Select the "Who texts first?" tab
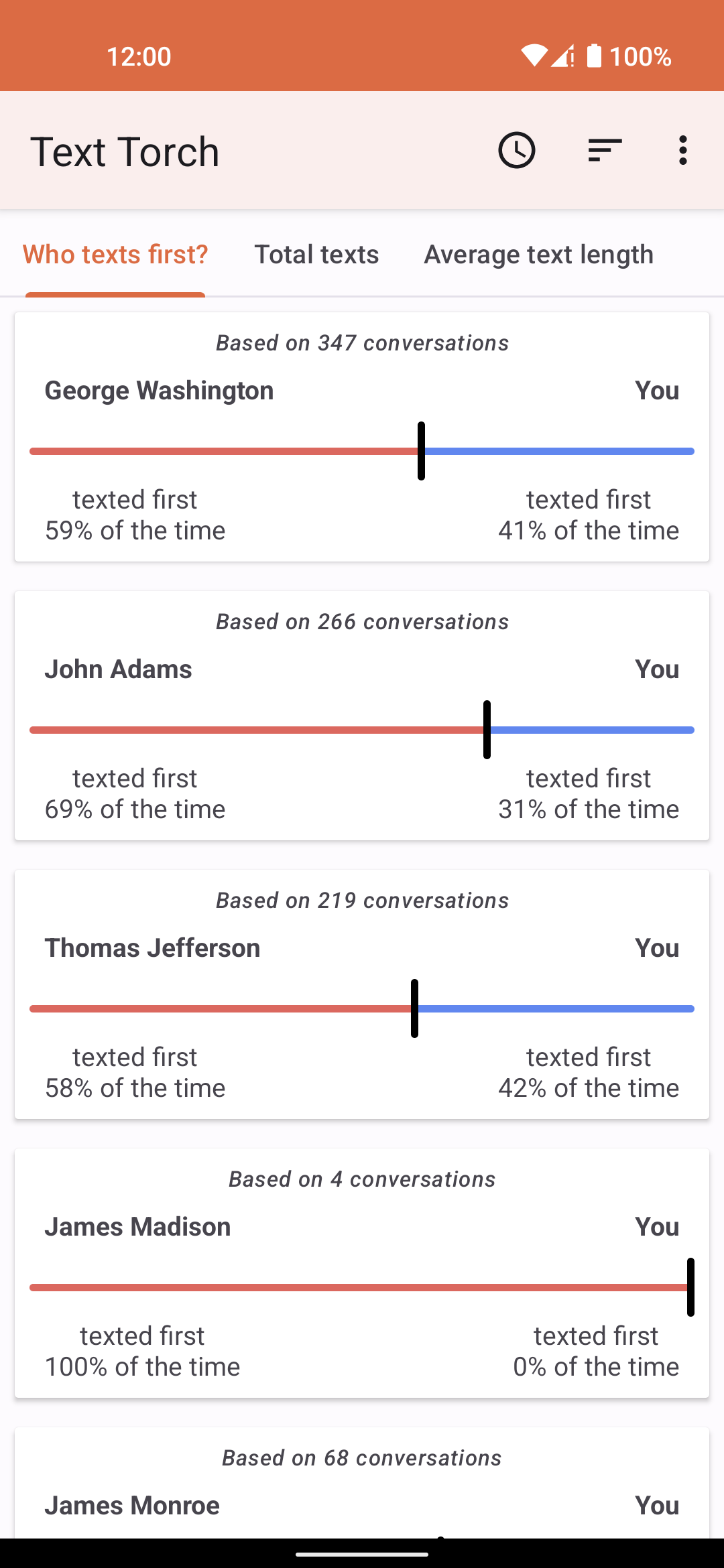 point(115,255)
